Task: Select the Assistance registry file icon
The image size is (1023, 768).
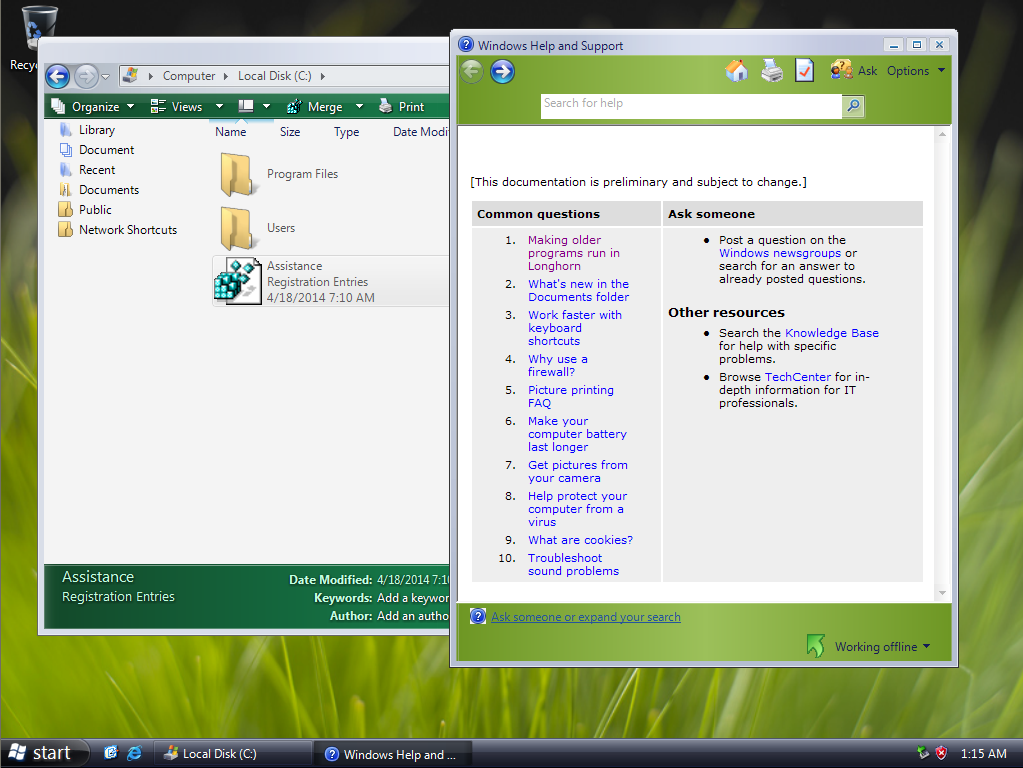Action: click(x=237, y=281)
